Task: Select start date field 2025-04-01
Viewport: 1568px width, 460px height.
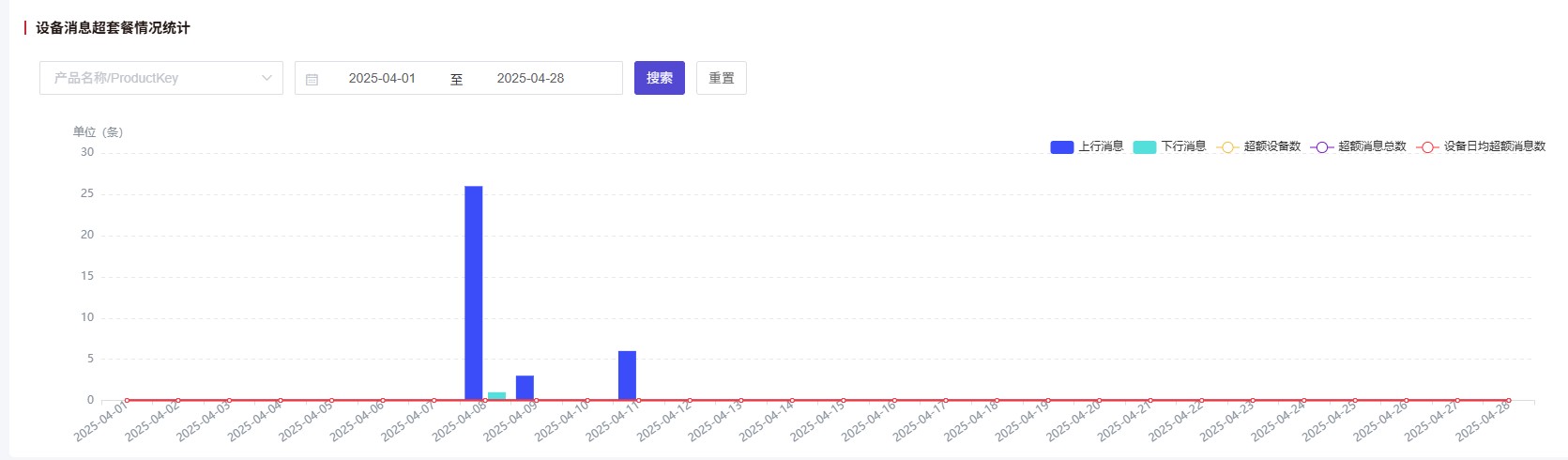Action: (x=382, y=78)
